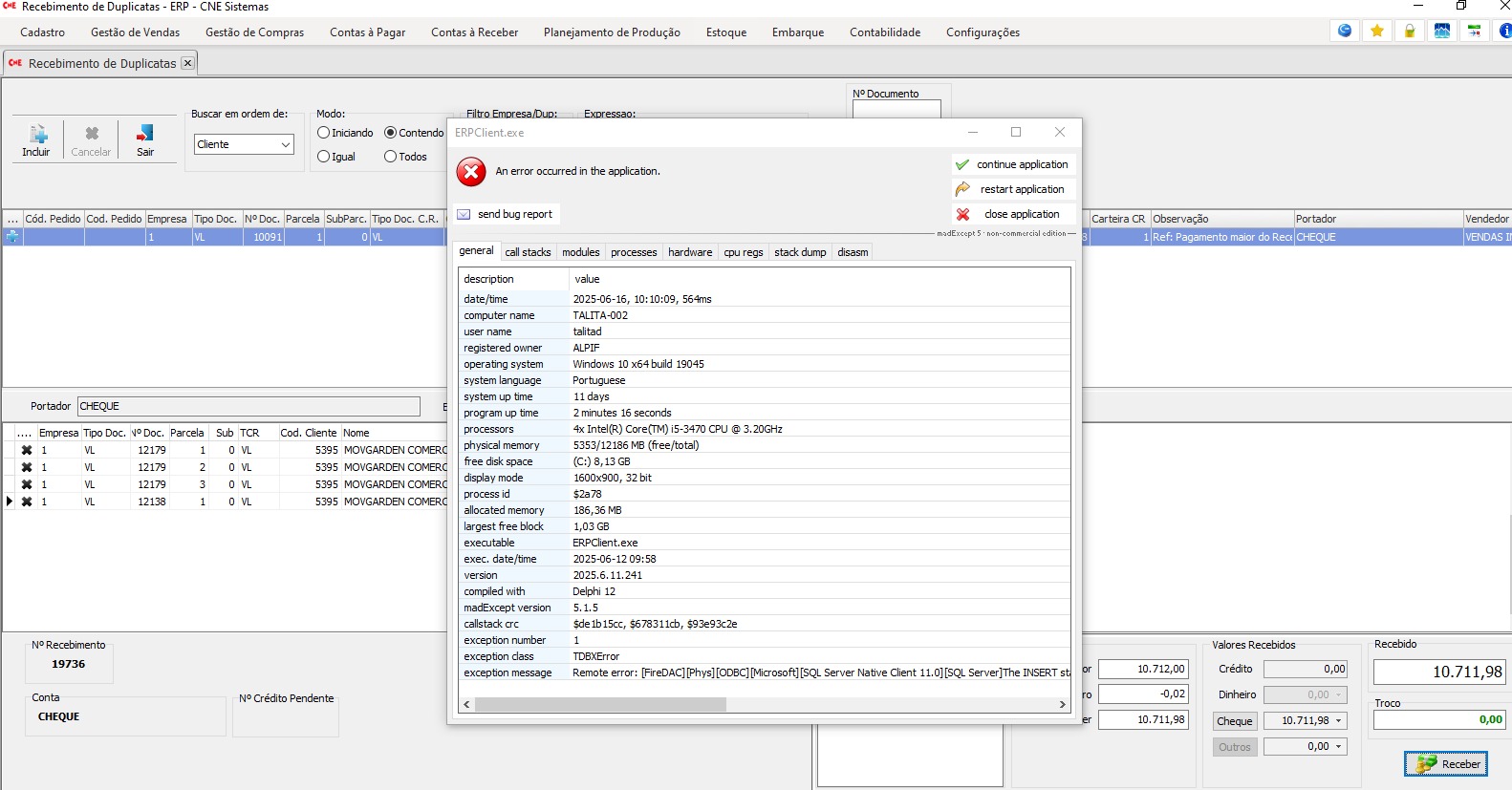Select the Iniciando radio button
The image size is (1512, 790).
tap(324, 133)
